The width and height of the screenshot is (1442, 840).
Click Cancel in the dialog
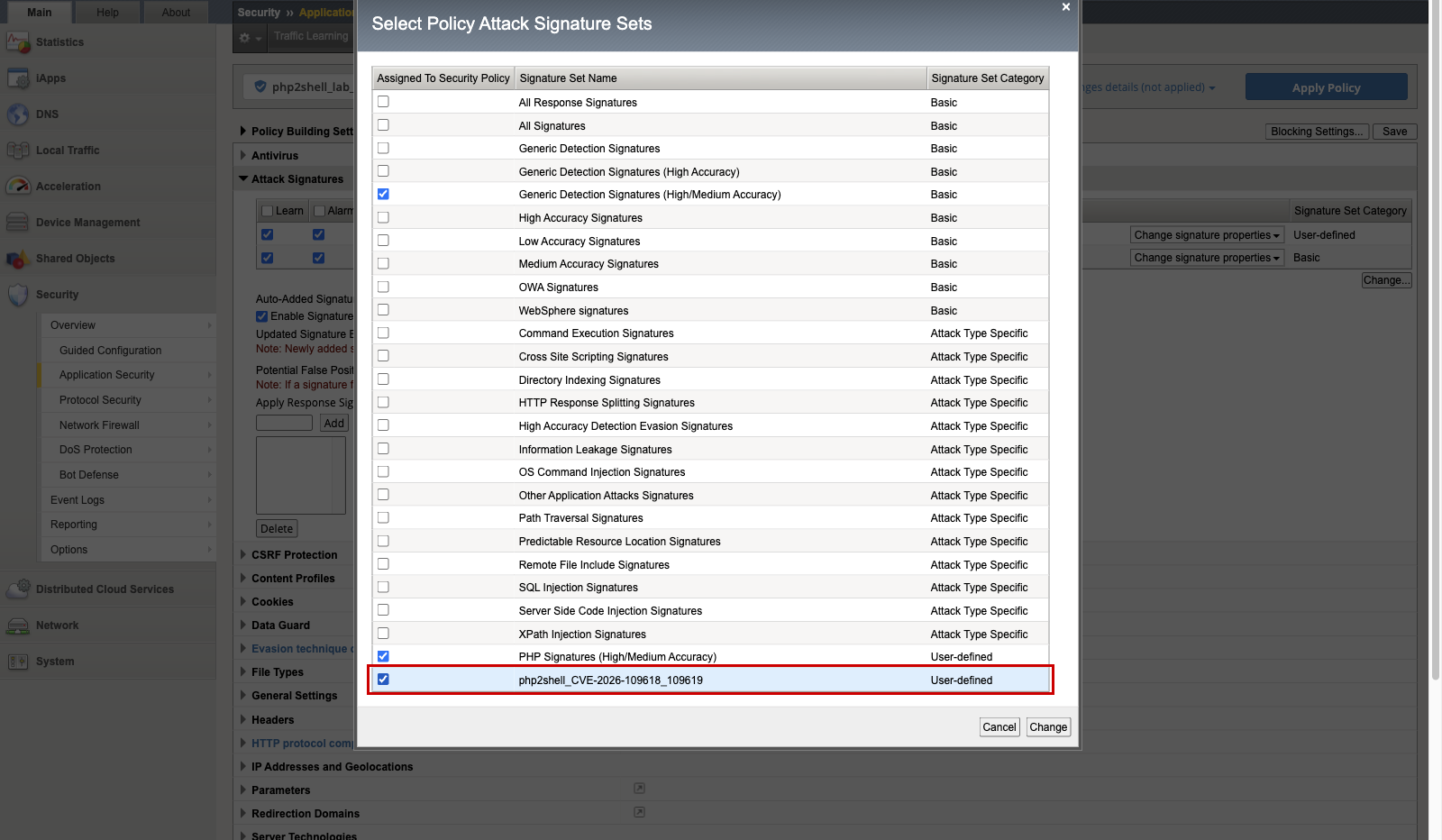click(999, 727)
